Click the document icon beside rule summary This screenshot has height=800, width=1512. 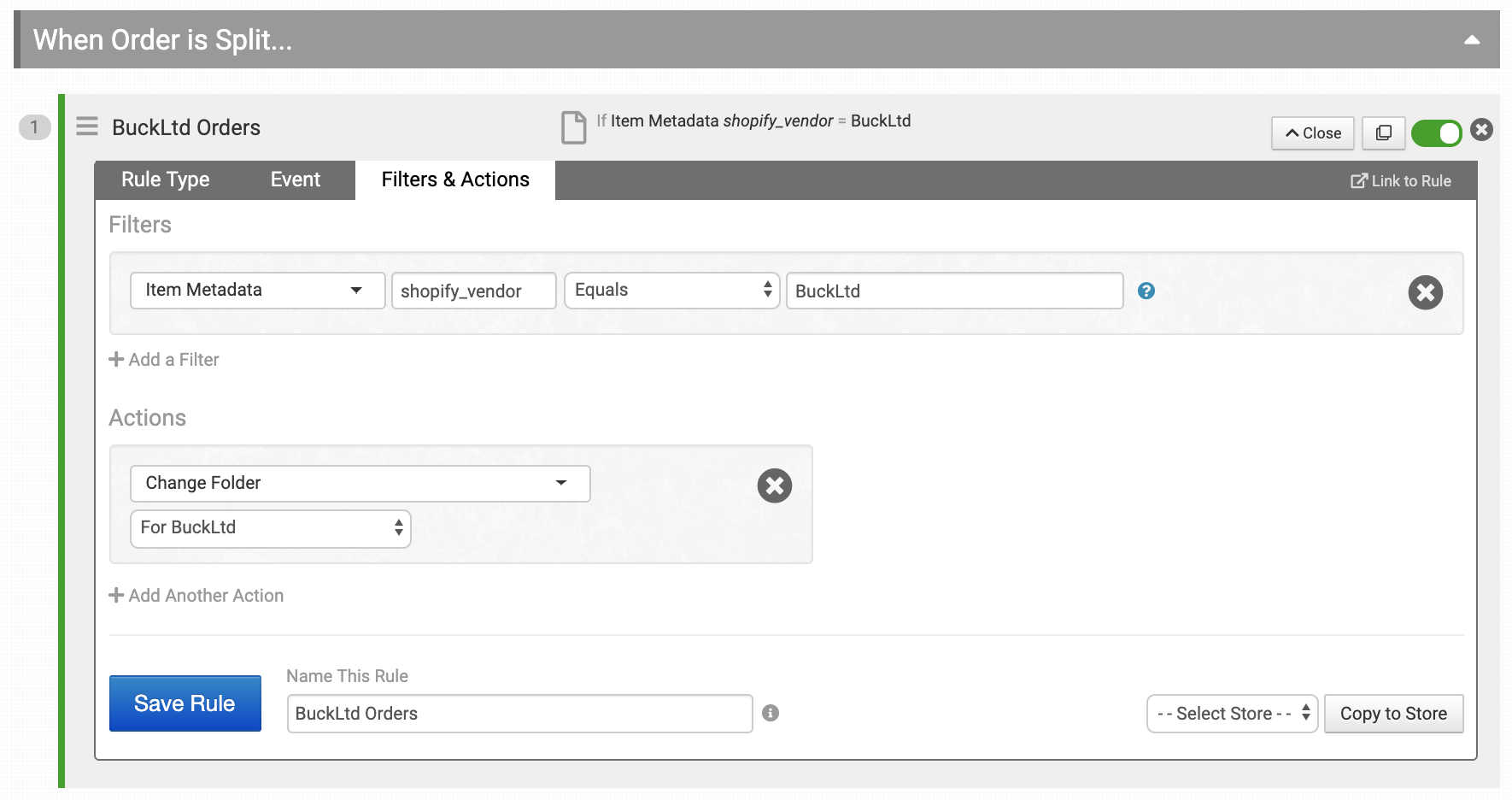(x=574, y=127)
